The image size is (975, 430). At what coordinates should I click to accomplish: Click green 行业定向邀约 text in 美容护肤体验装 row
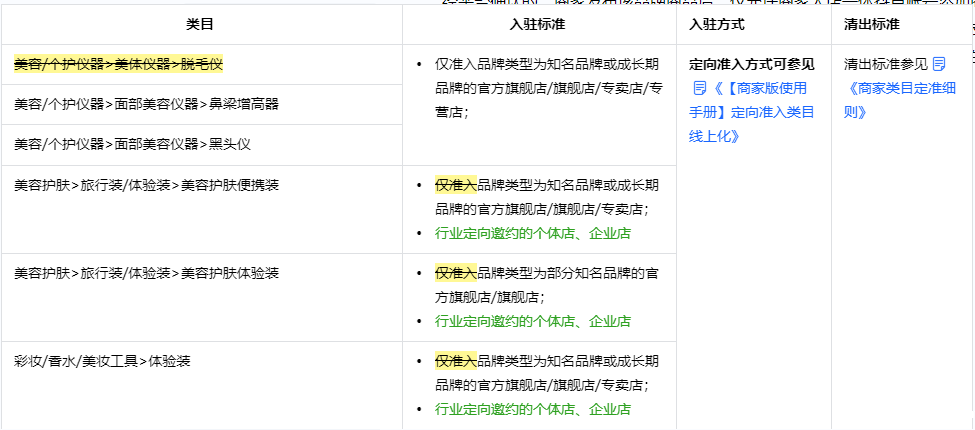click(533, 321)
